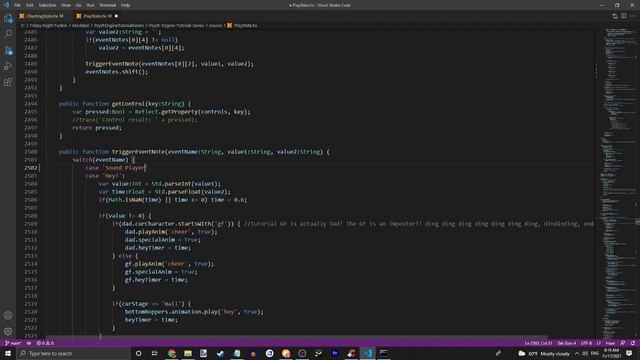The width and height of the screenshot is (640, 360).
Task: Open Chrome from the taskbar
Action: pos(172,353)
